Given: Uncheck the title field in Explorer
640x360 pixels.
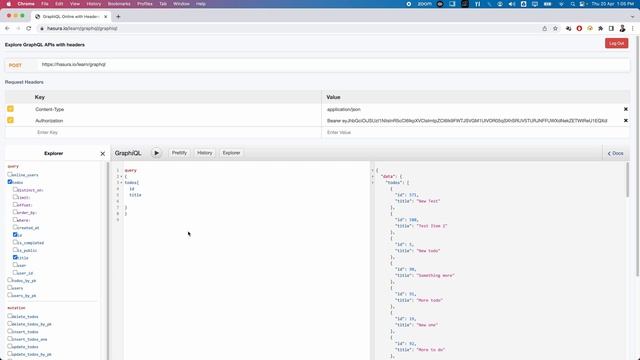Looking at the screenshot, I should [15, 257].
